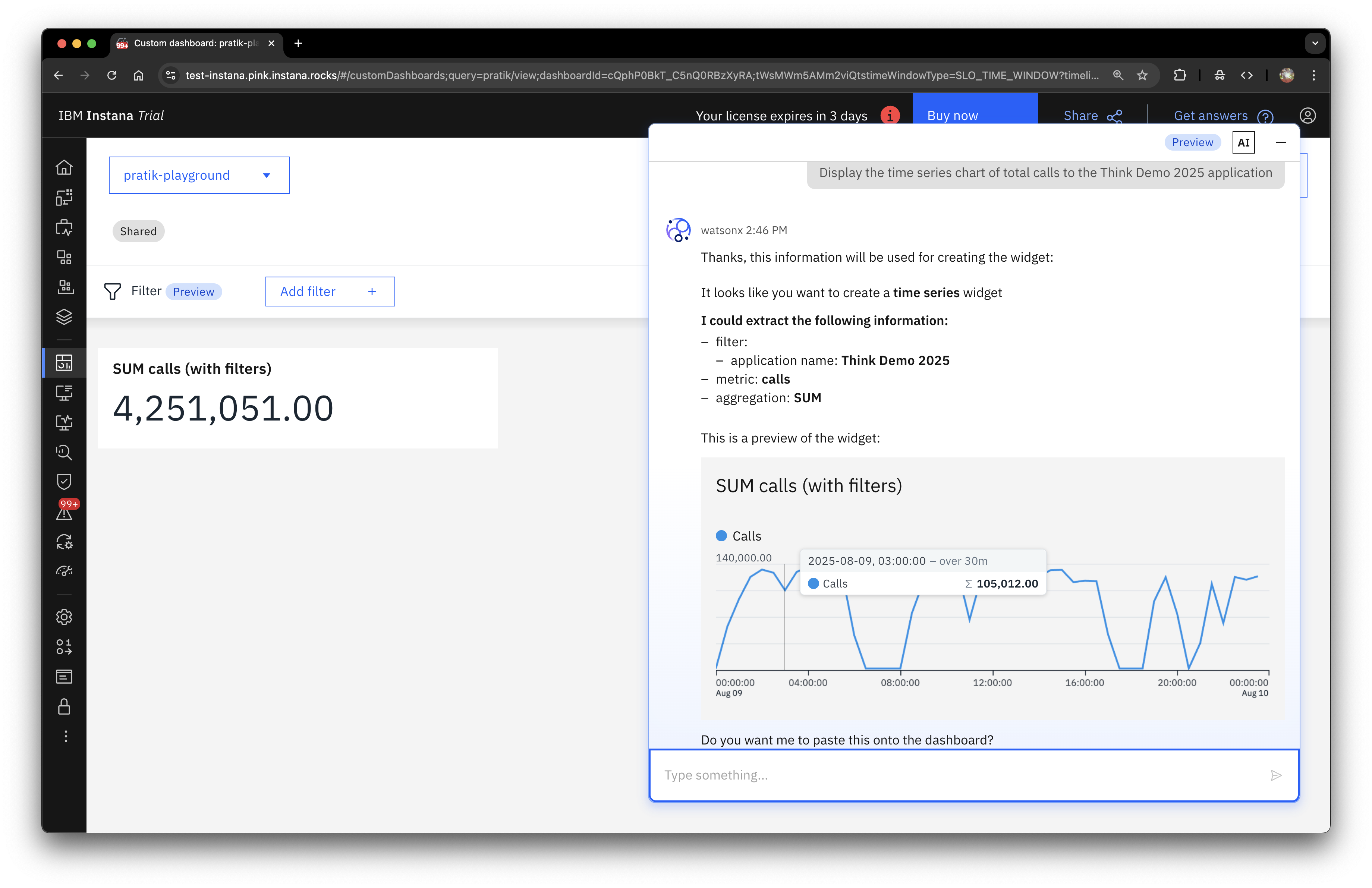This screenshot has height=888, width=1372.
Task: Focus the Type something chat input
Action: tap(957, 775)
